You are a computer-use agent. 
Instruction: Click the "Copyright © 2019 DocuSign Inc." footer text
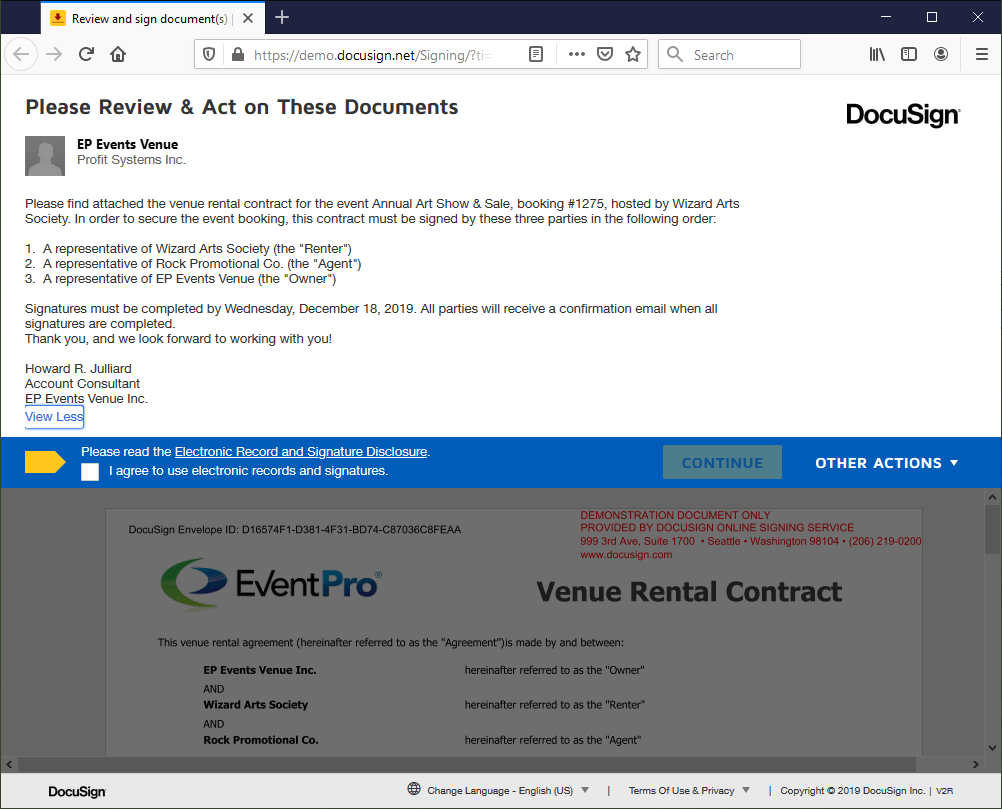click(852, 790)
